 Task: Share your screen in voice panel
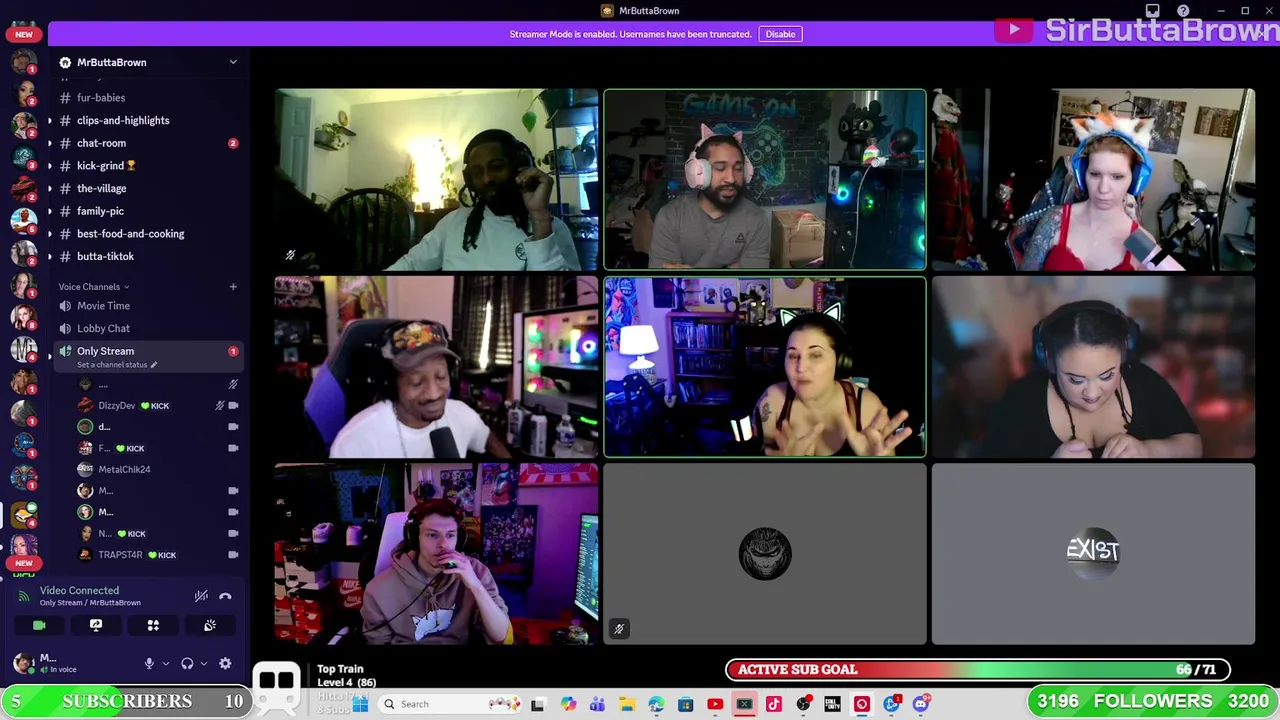[x=96, y=625]
